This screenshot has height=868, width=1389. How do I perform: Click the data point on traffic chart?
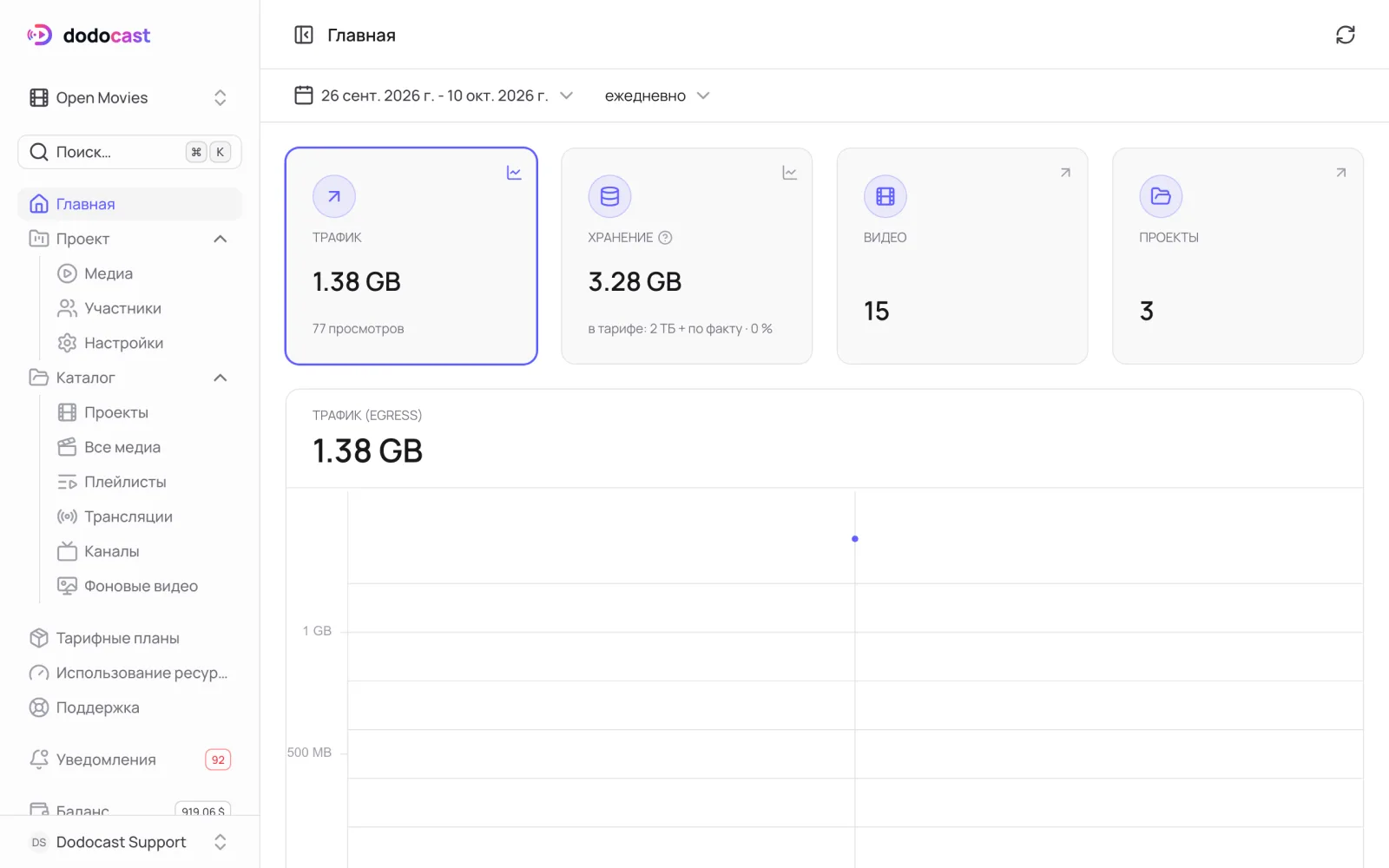click(x=855, y=539)
